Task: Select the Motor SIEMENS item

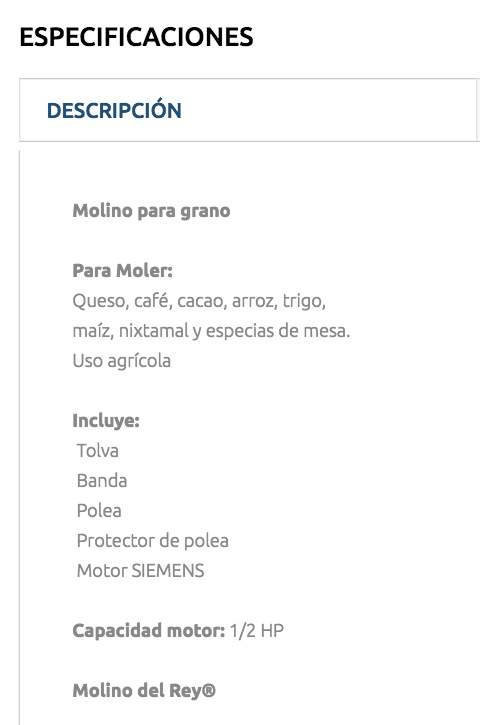Action: tap(141, 571)
